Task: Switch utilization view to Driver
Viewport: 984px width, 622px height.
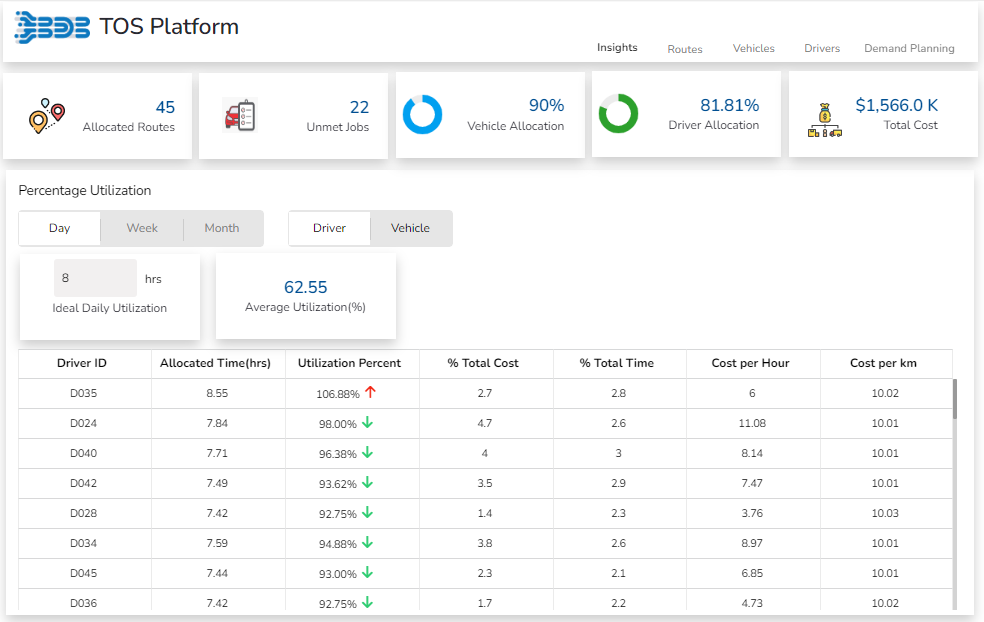Action: coord(329,228)
